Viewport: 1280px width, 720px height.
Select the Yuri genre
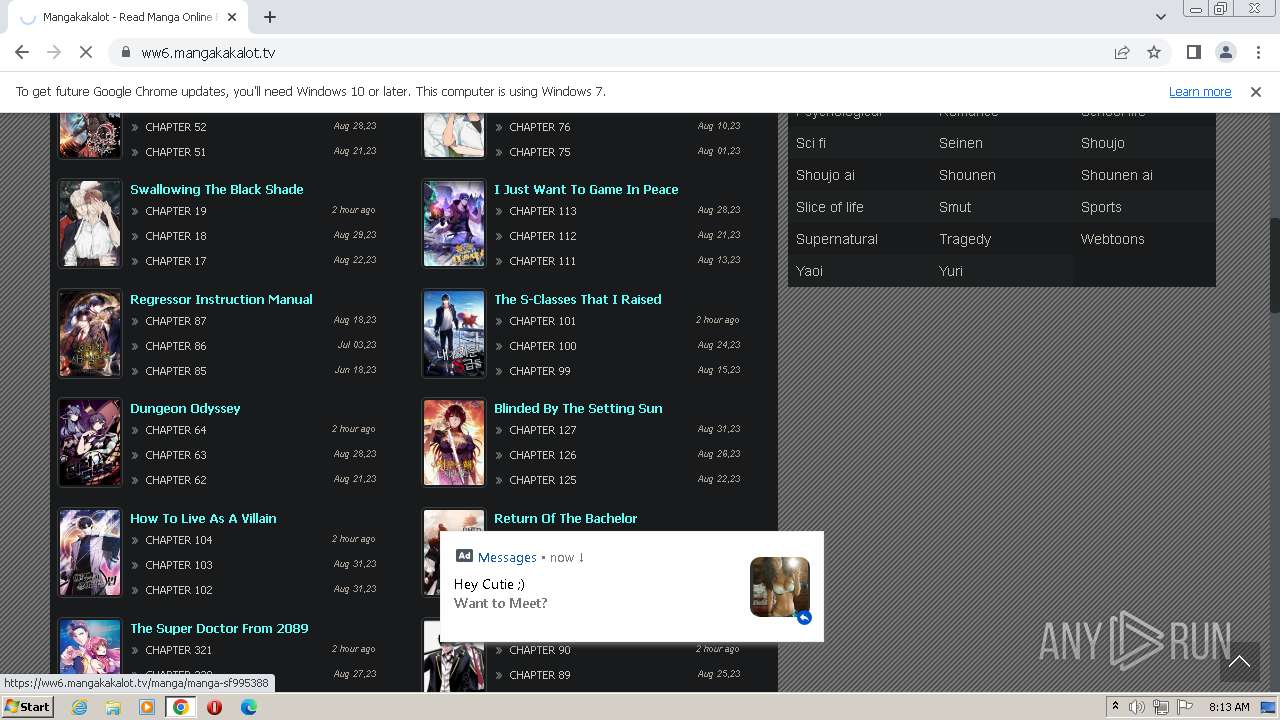pos(951,271)
